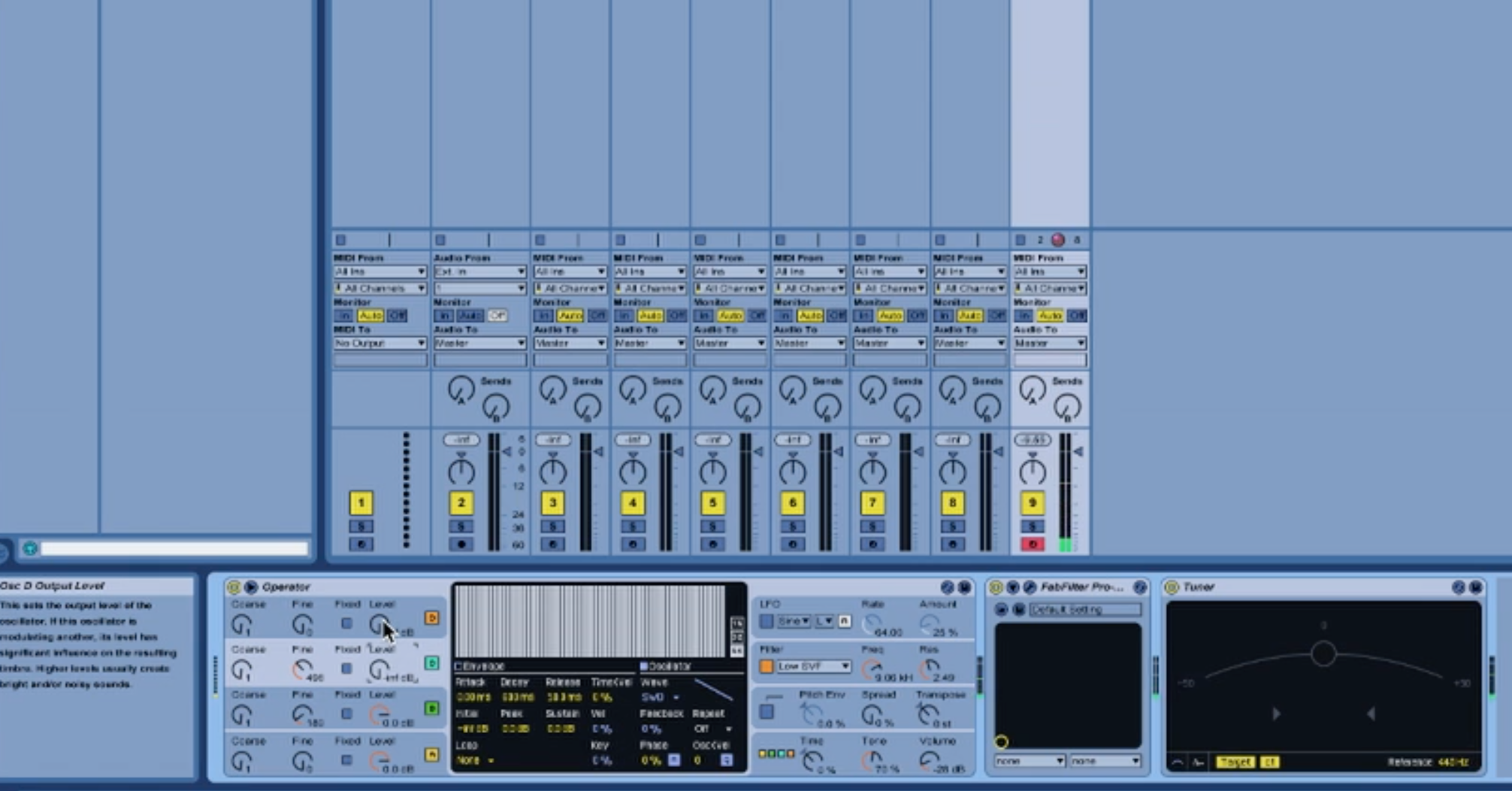This screenshot has width=1512, height=791.
Task: Switch Tuner to histogram view
Action: 1198,762
